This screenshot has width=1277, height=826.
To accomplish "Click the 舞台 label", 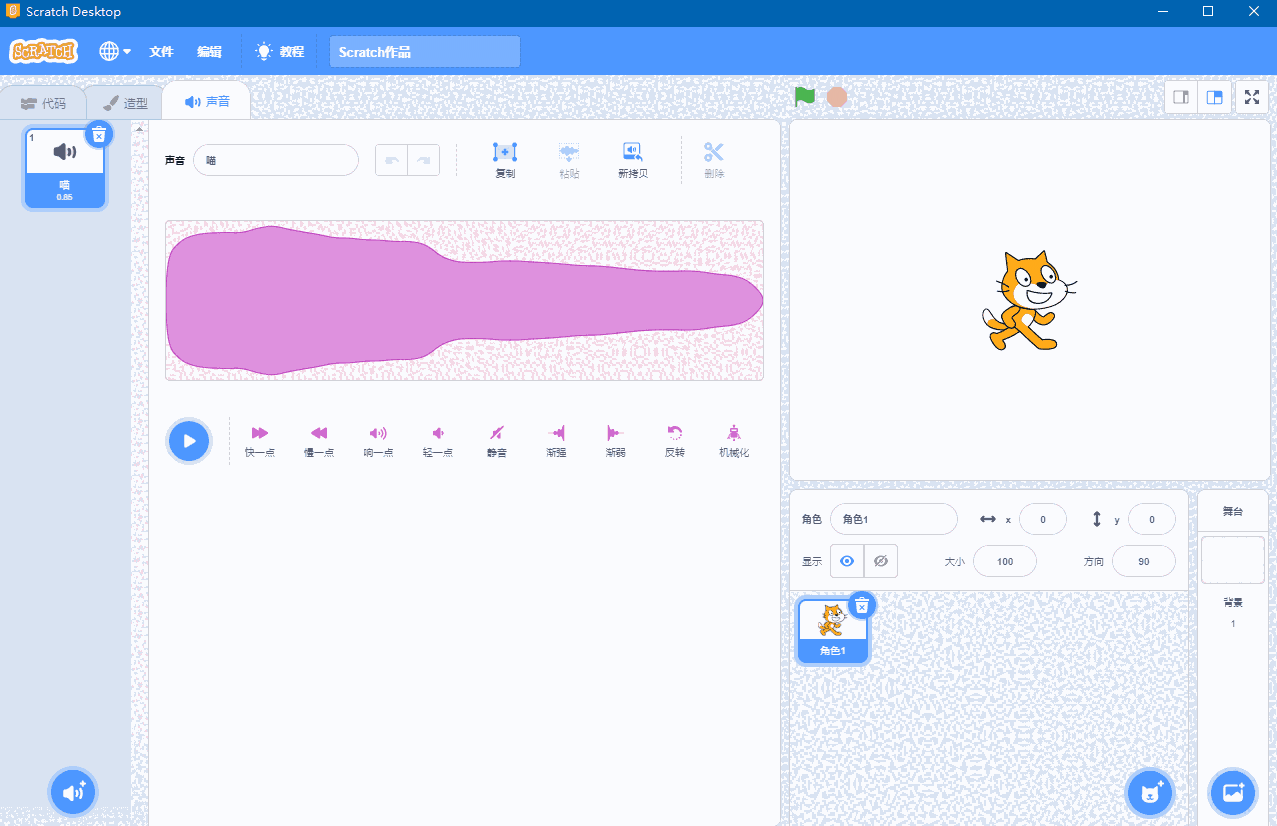I will (1233, 511).
